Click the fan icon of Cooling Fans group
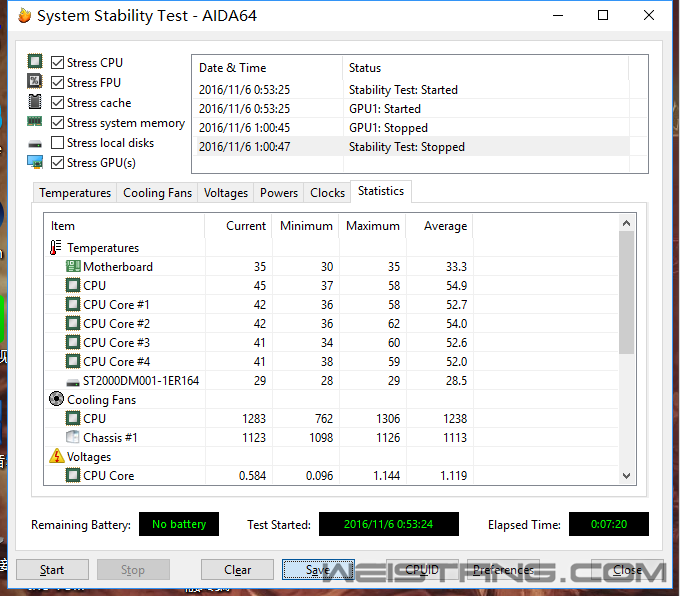Viewport: 680px width, 596px height. 56,399
